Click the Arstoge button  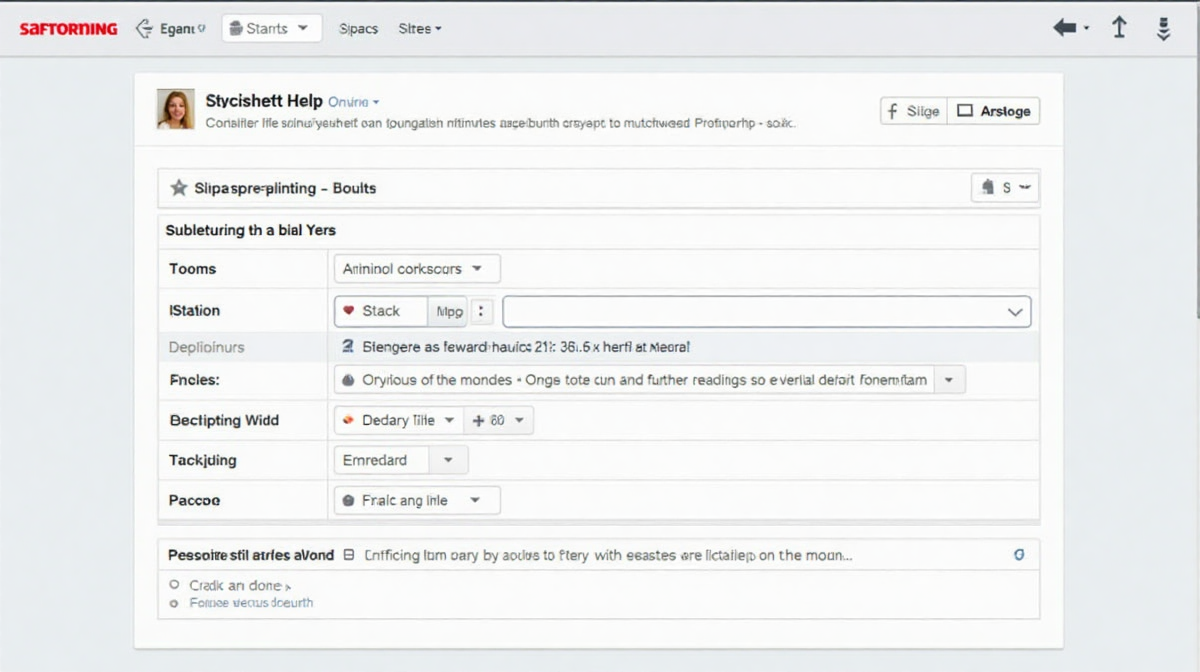pyautogui.click(x=994, y=111)
